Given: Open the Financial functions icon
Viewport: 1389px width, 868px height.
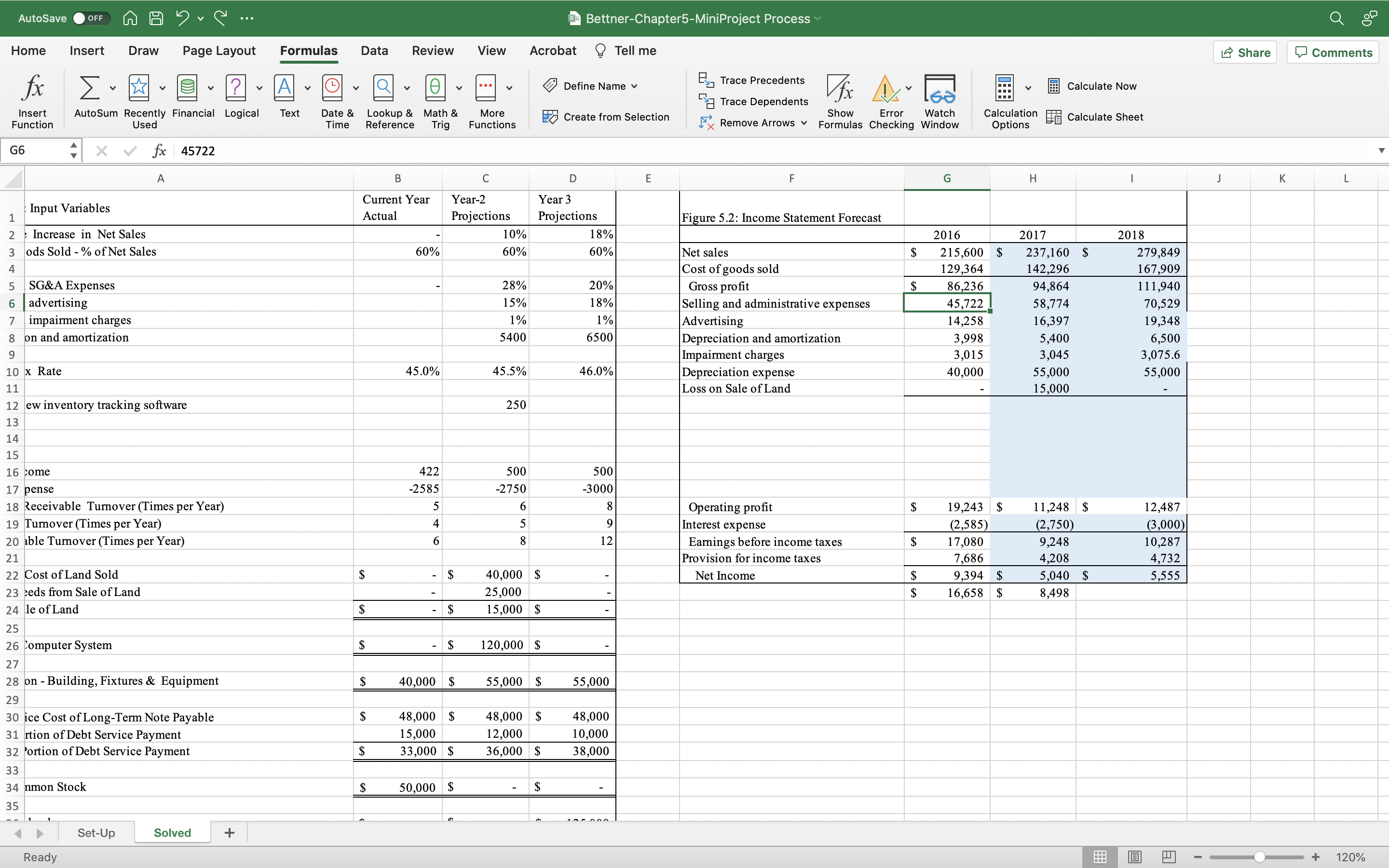Looking at the screenshot, I should tap(188, 88).
